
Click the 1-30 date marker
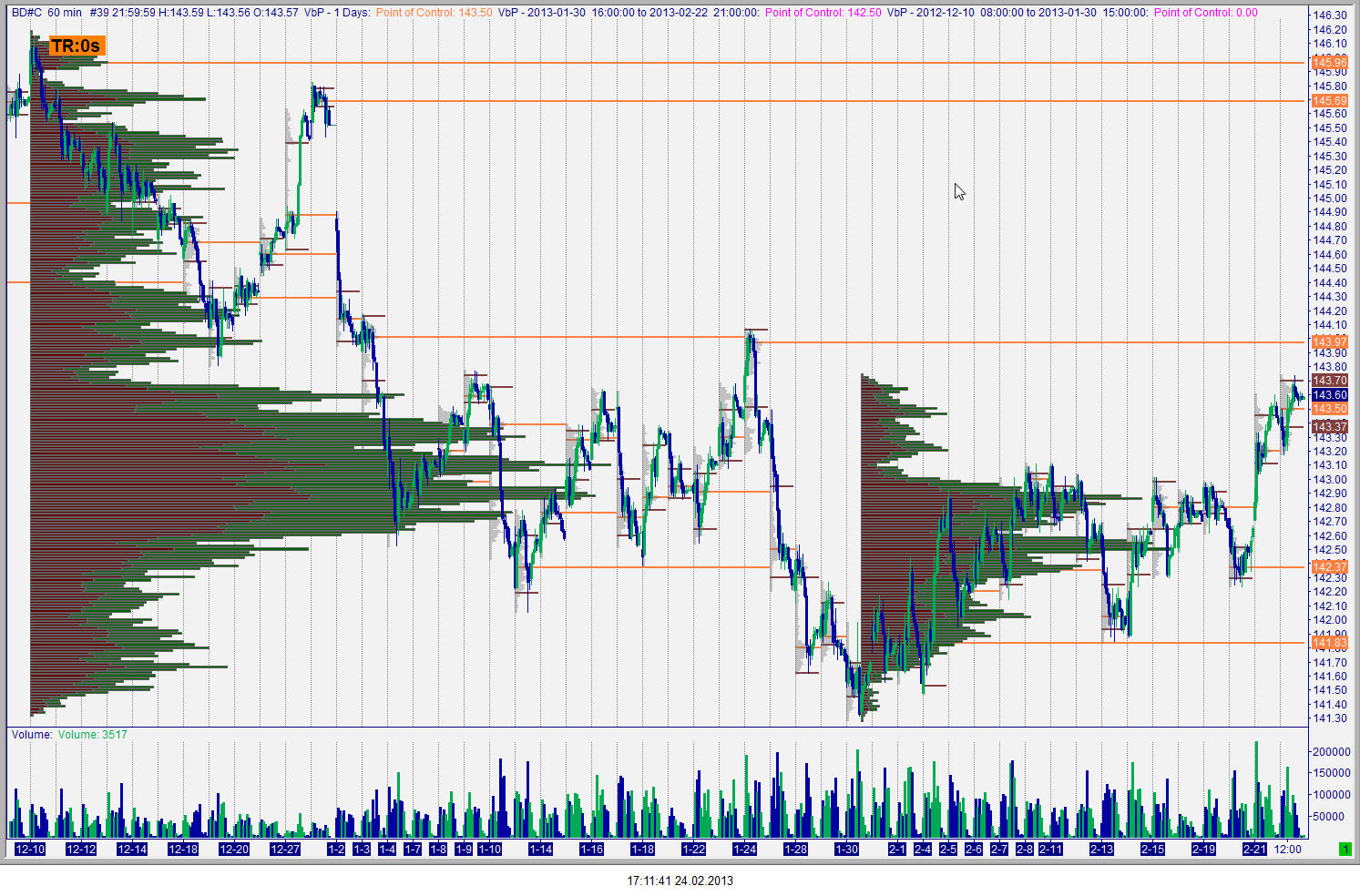[x=847, y=849]
